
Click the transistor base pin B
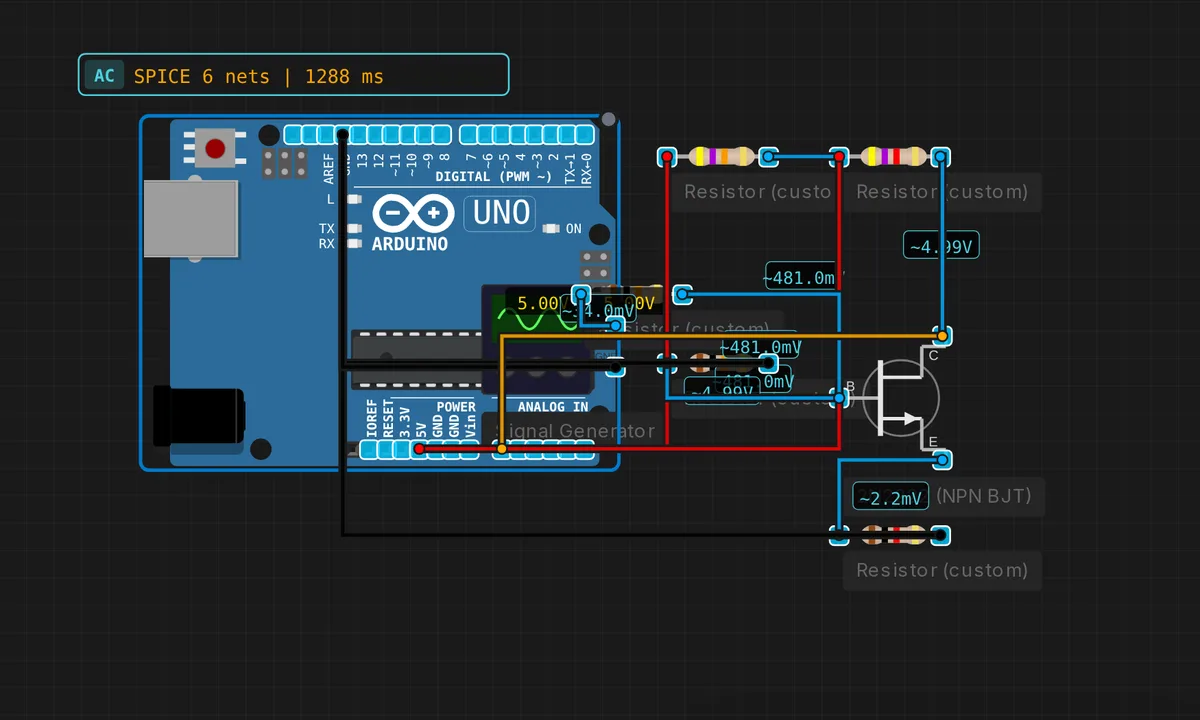(840, 397)
